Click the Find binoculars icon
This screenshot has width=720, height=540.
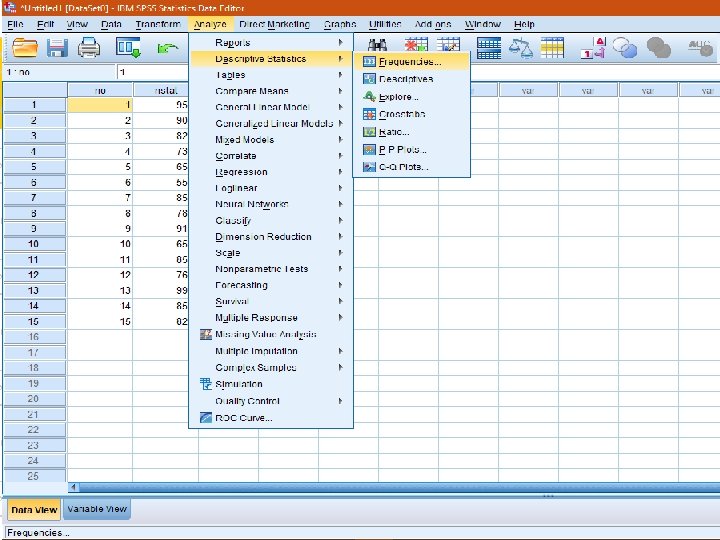pos(377,46)
